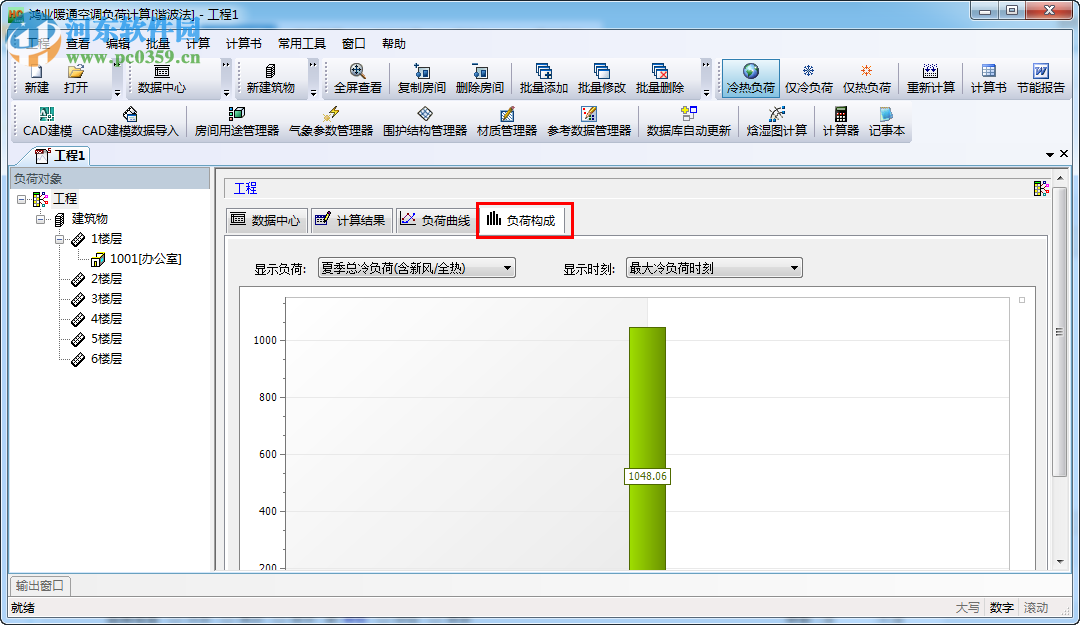The image size is (1080, 625).
Task: Toggle the 冷热负荷 mode button
Action: [751, 79]
